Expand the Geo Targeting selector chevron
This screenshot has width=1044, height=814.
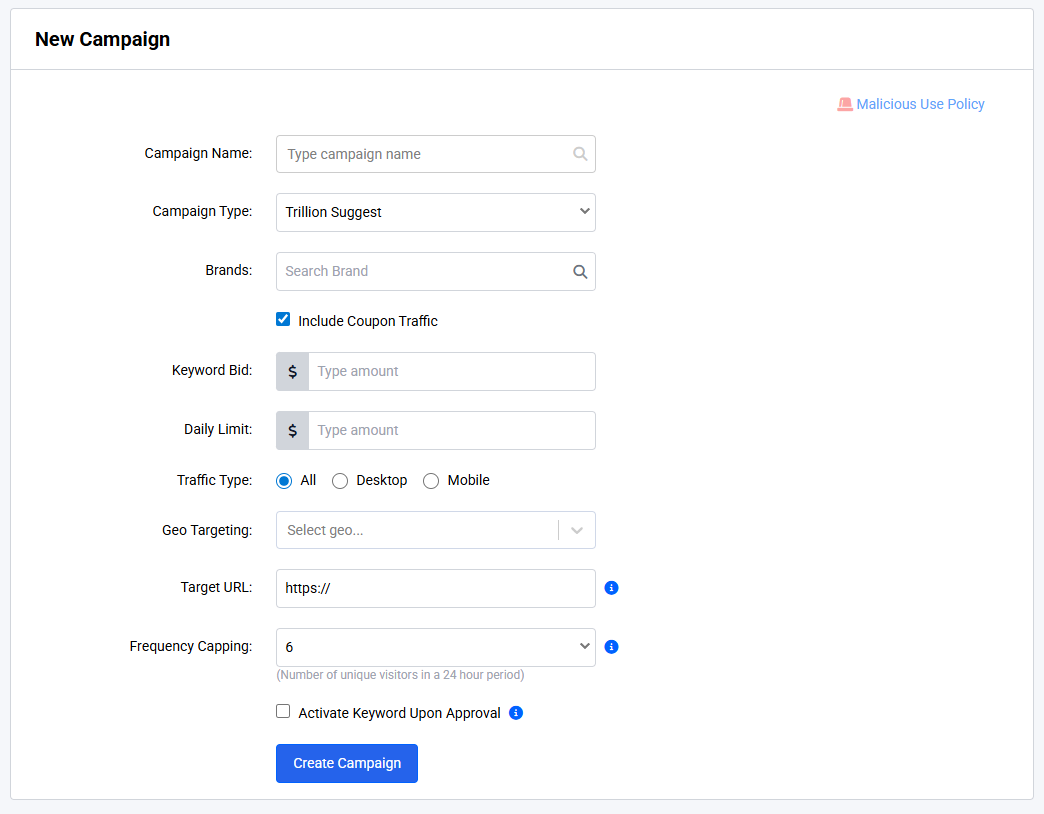pyautogui.click(x=577, y=530)
